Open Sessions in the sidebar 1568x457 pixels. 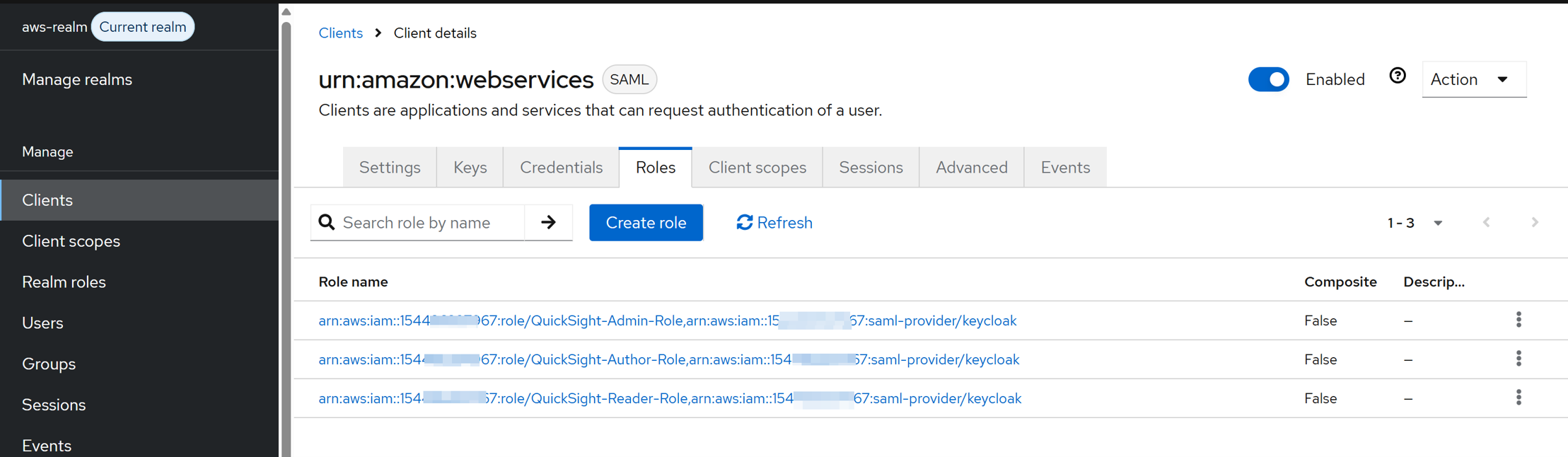[x=139, y=405]
